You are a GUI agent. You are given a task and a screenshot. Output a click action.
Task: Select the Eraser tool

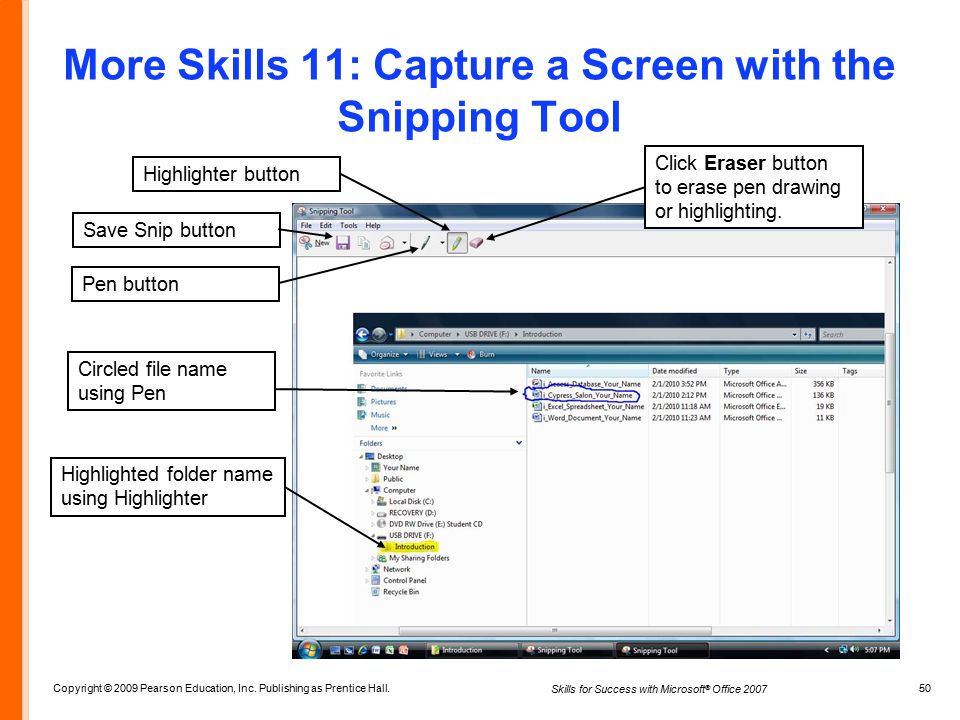[476, 244]
